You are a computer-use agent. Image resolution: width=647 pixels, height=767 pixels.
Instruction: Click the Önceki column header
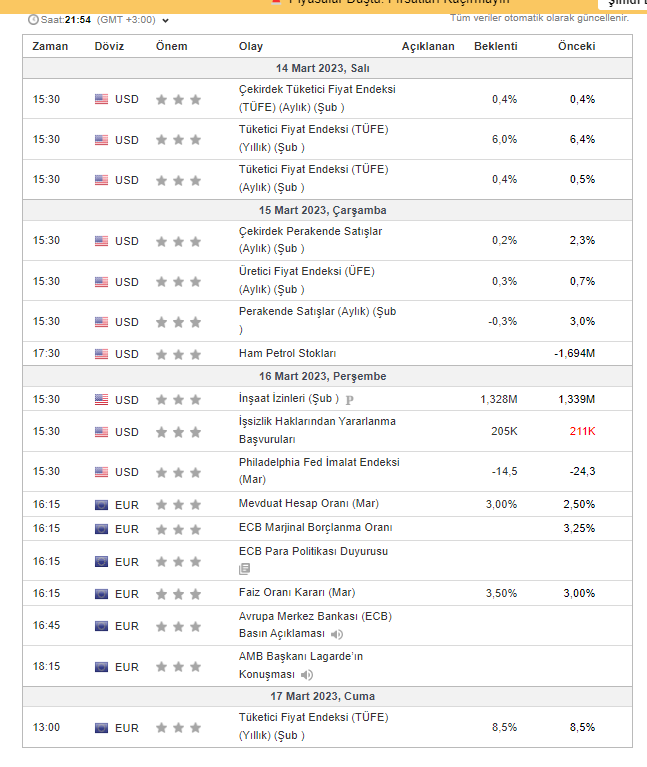(576, 46)
